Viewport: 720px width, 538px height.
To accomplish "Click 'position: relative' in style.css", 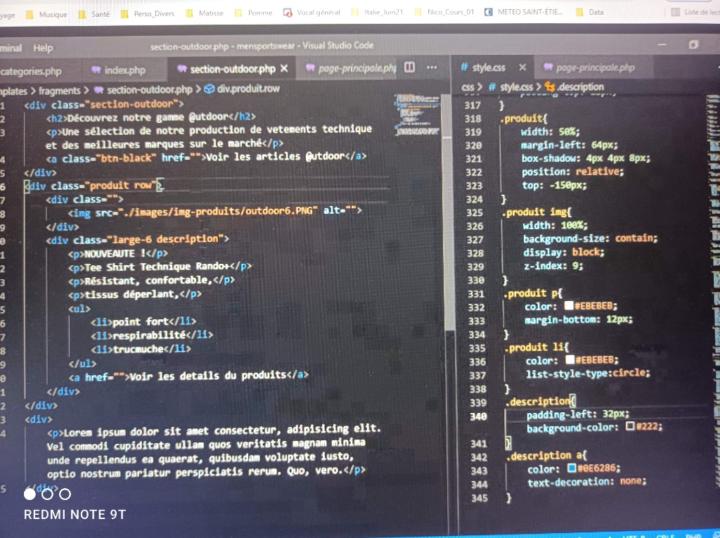I will [x=572, y=172].
